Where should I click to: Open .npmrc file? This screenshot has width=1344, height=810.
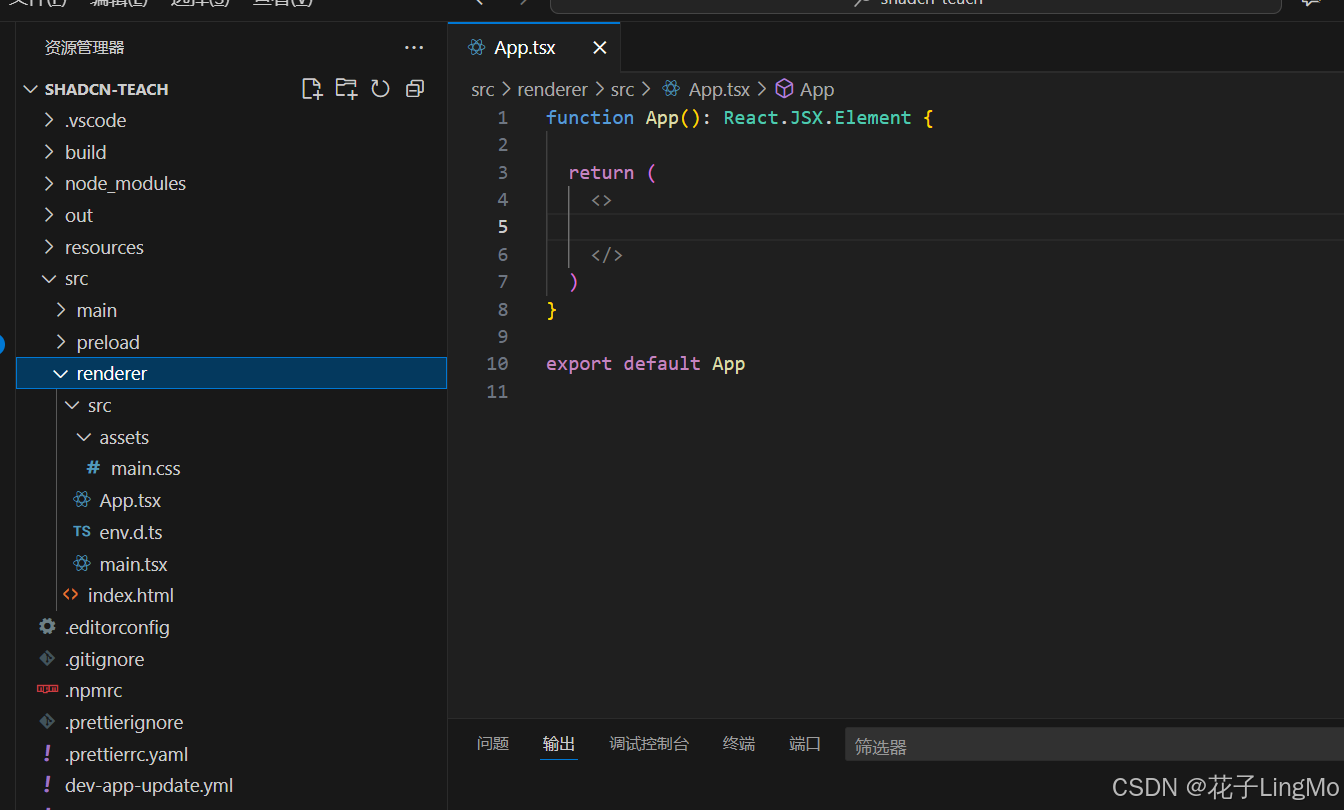pos(93,690)
